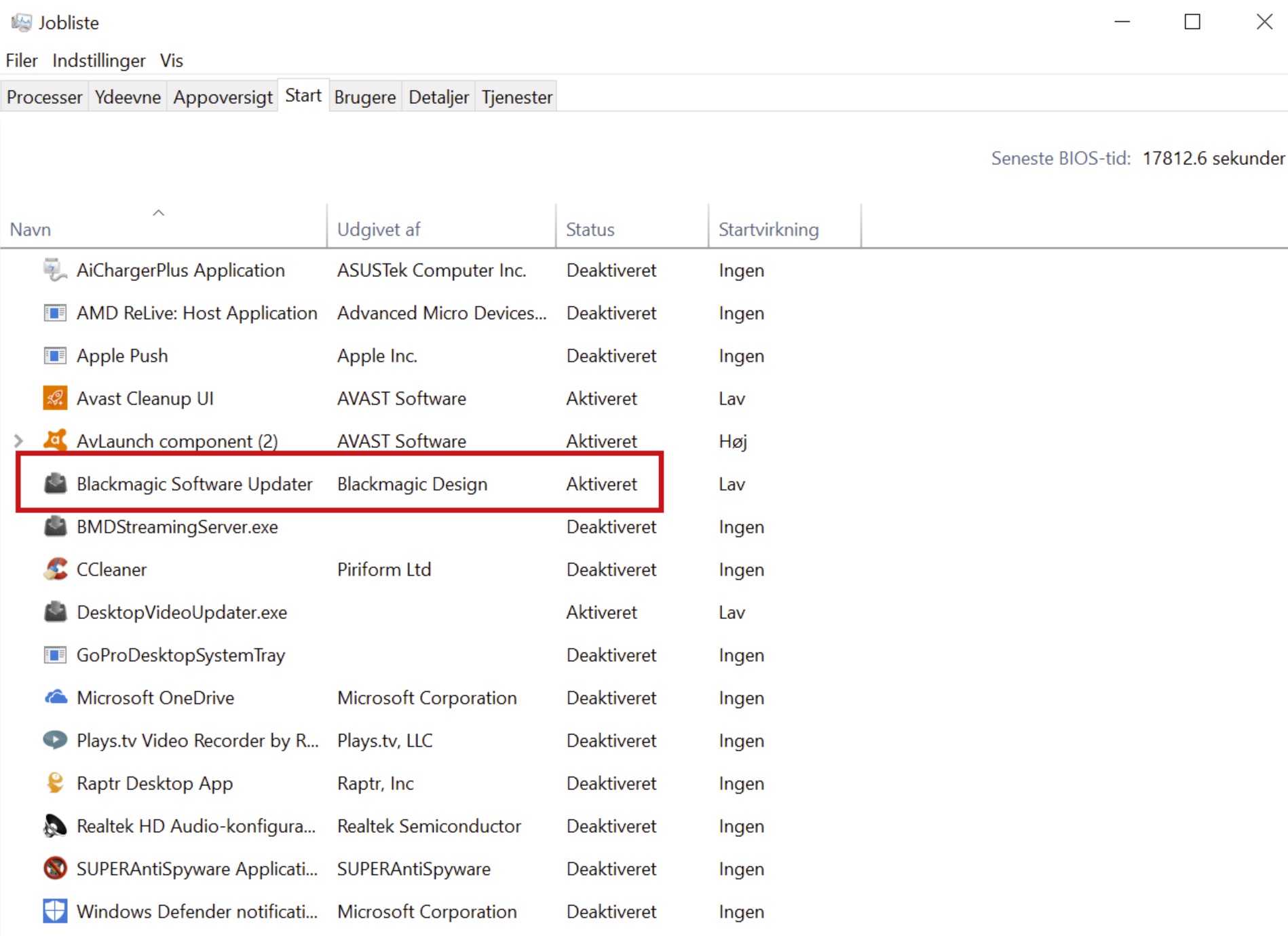Switch to the Processer tab
1288x936 pixels.
coord(44,97)
